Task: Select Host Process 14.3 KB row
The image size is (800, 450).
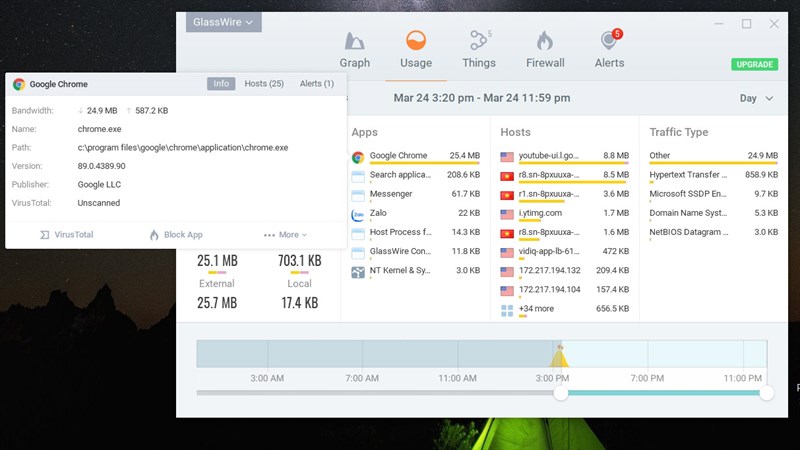Action: click(416, 233)
